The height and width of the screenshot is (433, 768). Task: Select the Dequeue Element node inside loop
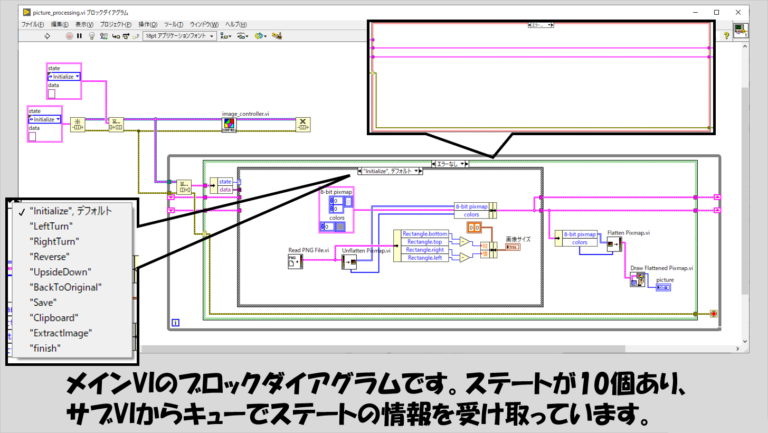coord(184,187)
